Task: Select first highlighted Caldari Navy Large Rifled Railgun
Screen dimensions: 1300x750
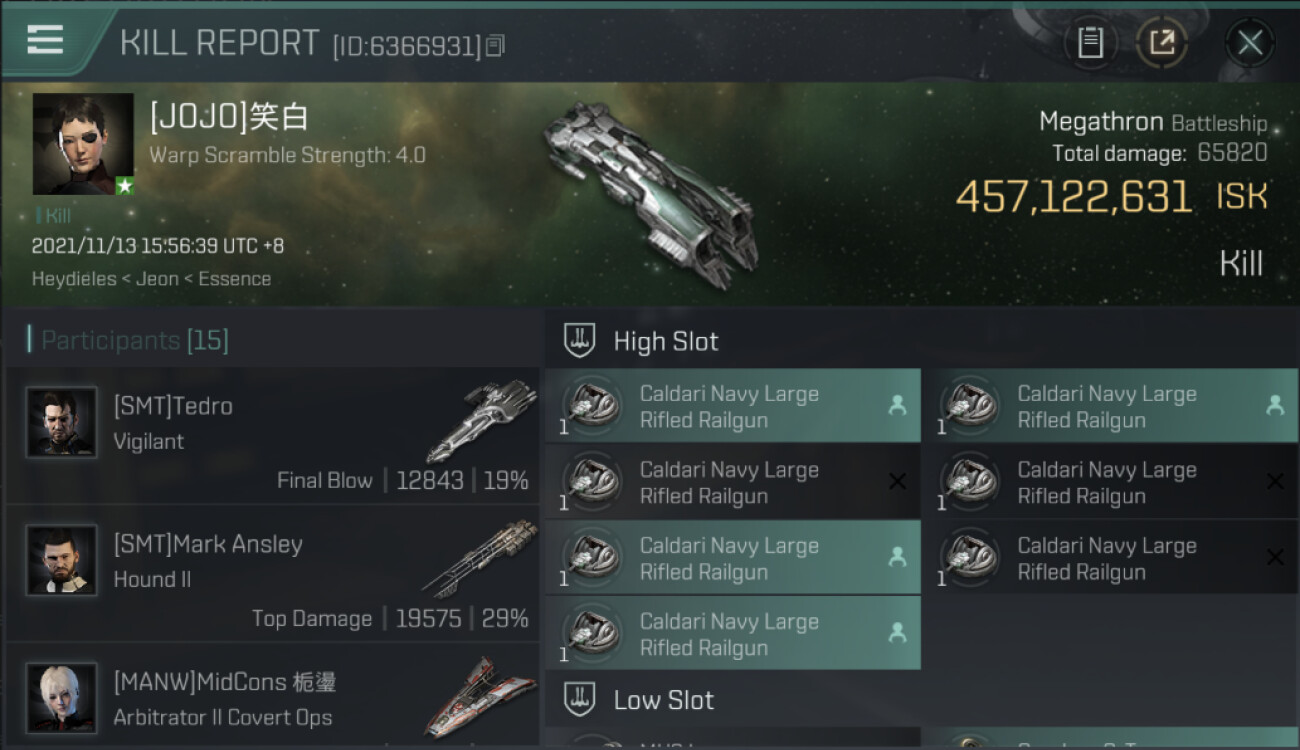Action: coord(733,406)
